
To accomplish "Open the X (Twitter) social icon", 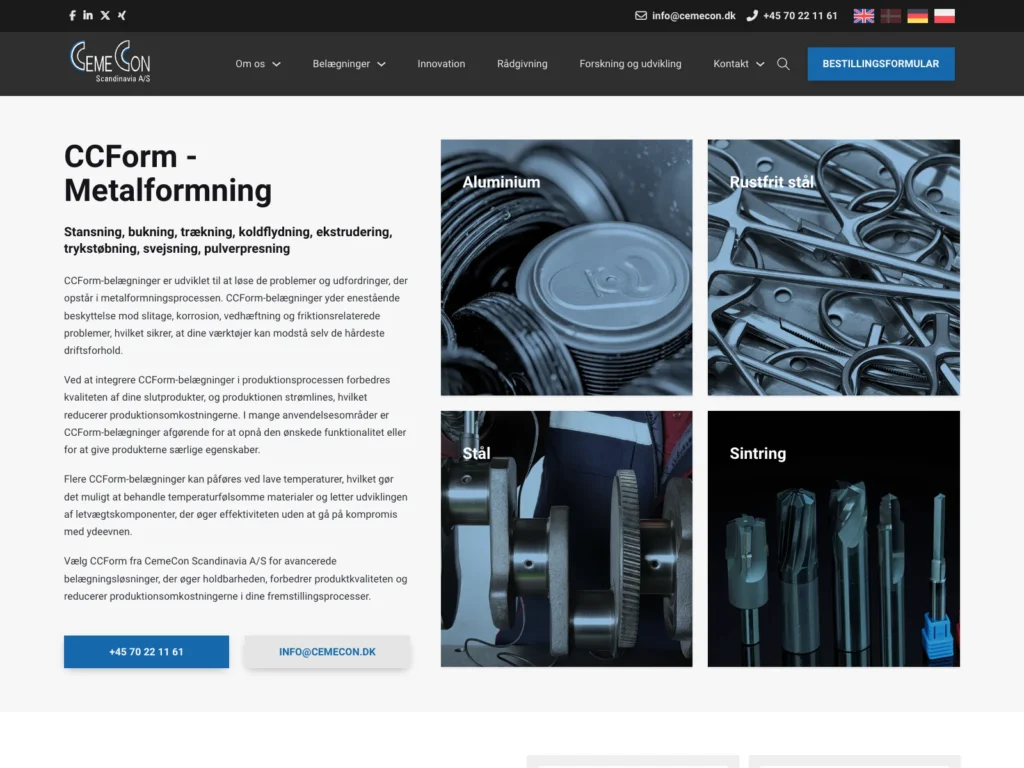I will (105, 16).
